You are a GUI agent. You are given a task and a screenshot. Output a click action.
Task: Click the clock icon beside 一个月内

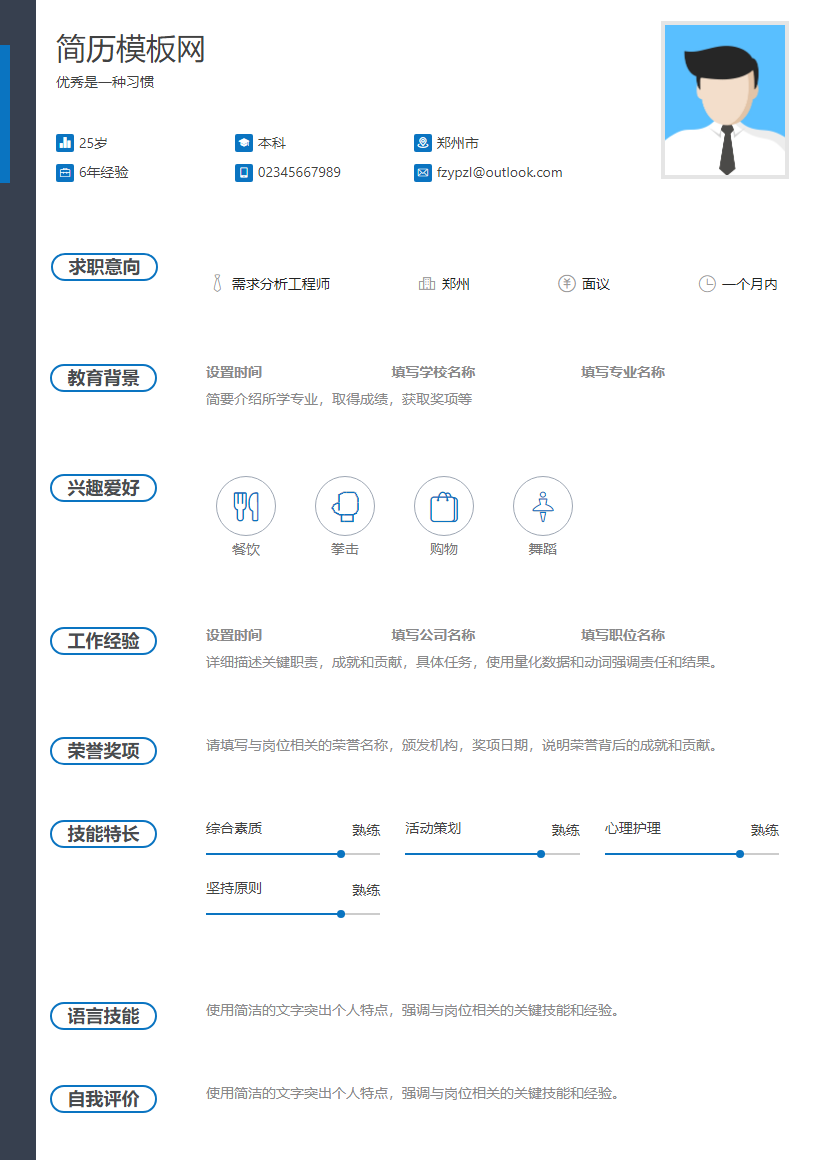[x=707, y=284]
